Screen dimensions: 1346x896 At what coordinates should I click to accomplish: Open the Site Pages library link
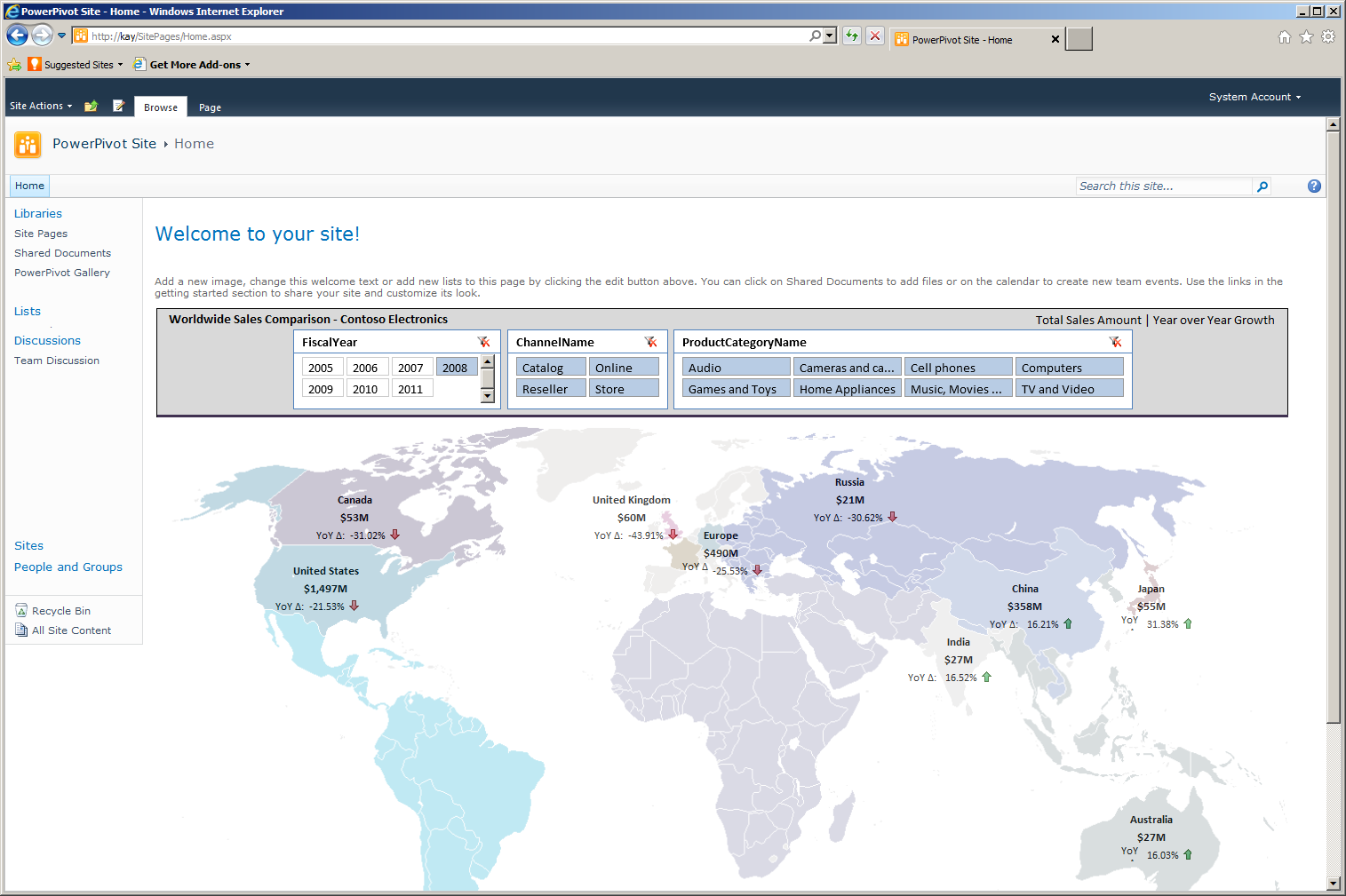coord(41,234)
